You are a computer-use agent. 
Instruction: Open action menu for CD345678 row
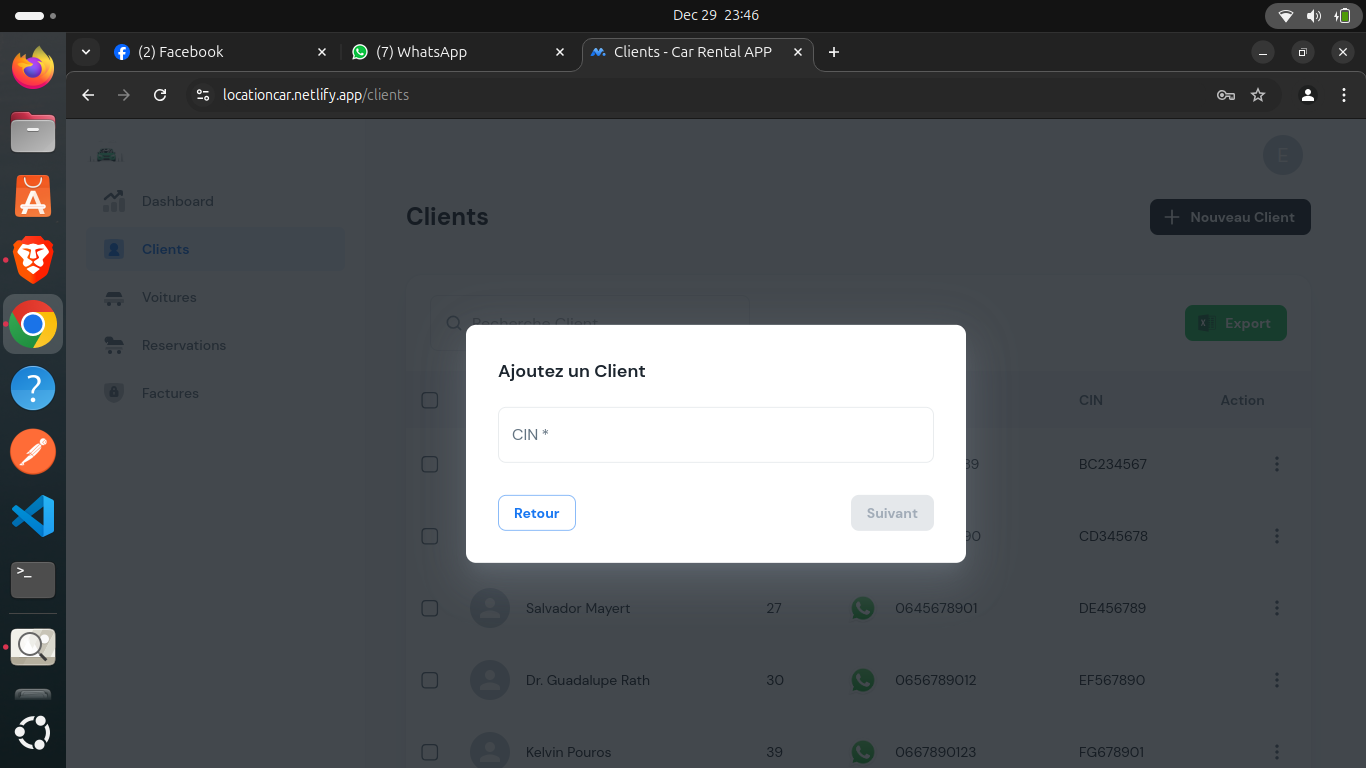click(1277, 536)
